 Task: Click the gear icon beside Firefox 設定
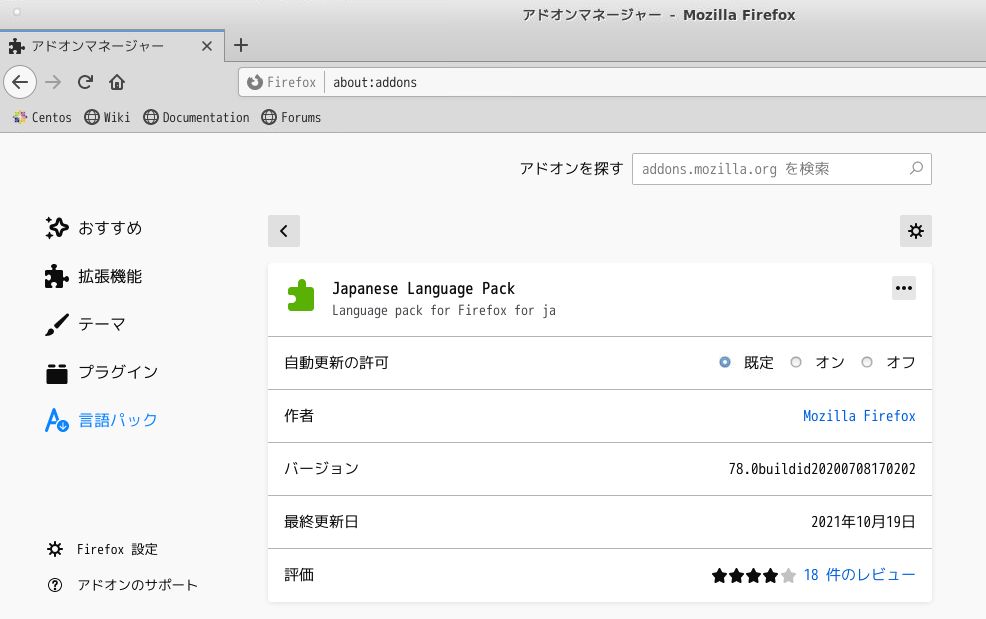(x=55, y=549)
